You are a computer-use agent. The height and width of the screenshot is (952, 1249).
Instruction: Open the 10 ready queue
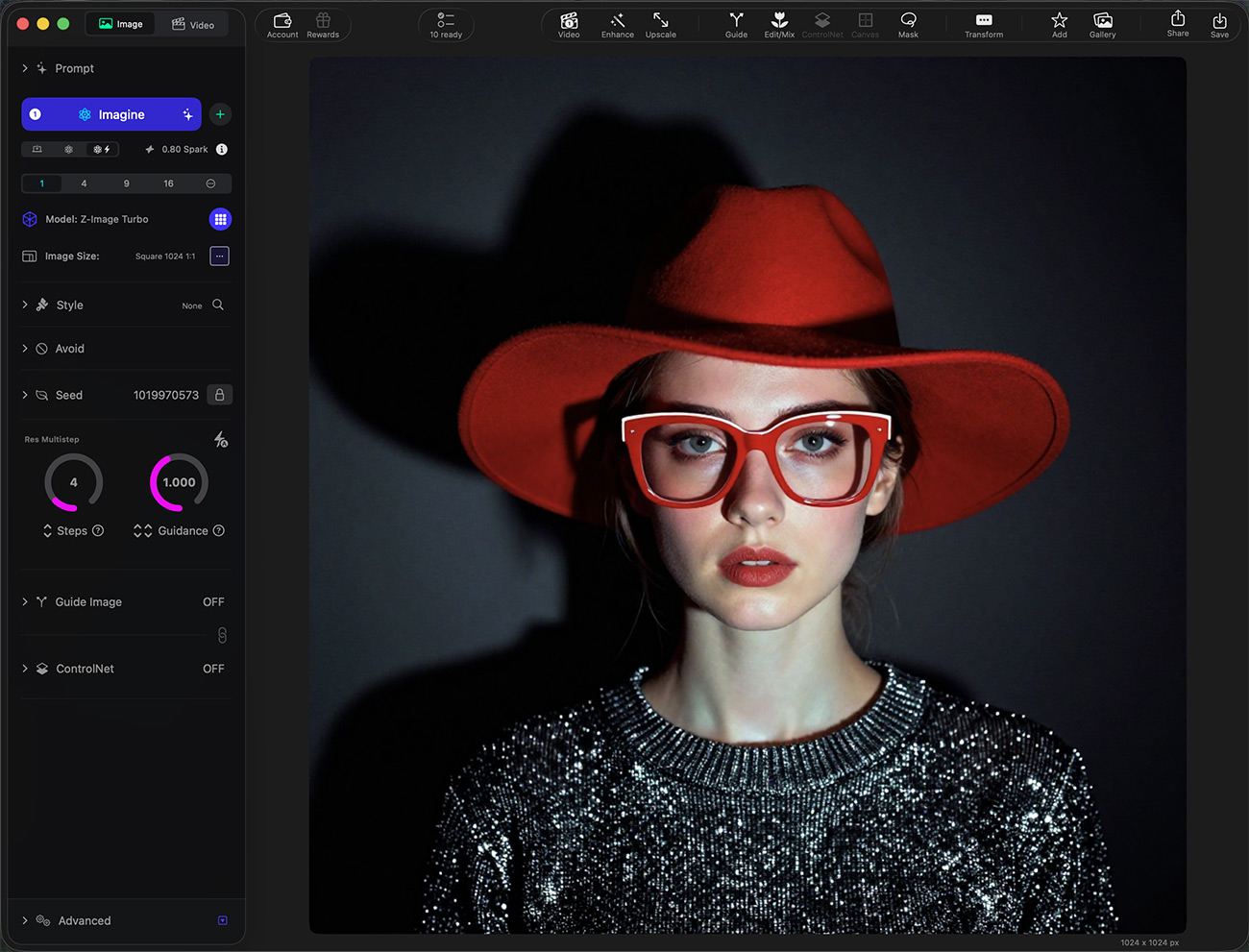pyautogui.click(x=446, y=25)
